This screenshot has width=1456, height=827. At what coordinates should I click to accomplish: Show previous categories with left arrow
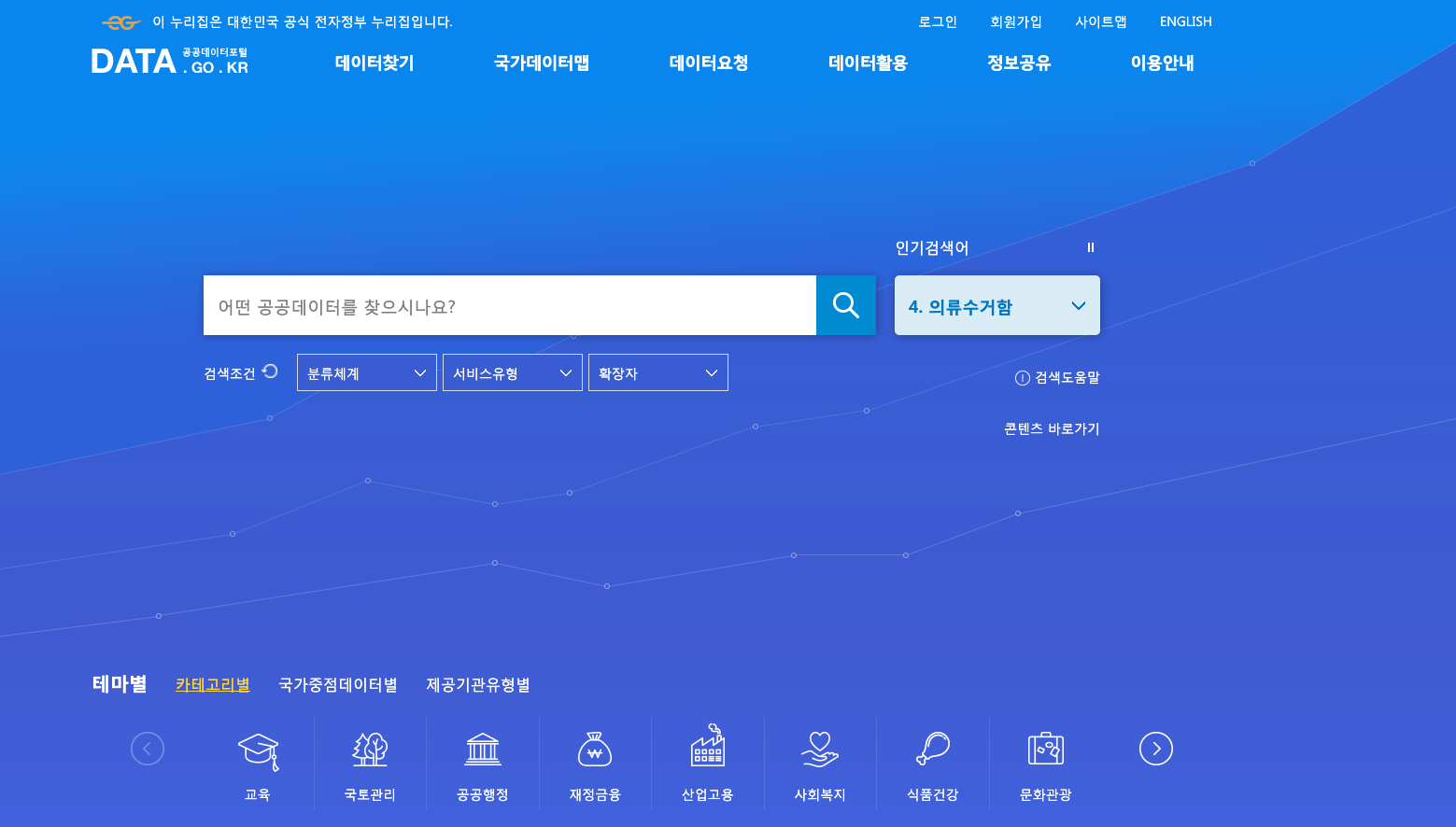tap(148, 749)
